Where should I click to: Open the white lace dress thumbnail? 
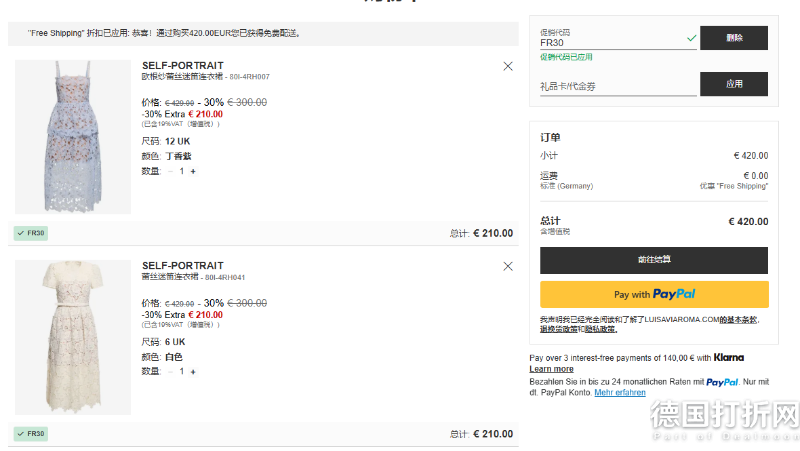click(x=73, y=337)
